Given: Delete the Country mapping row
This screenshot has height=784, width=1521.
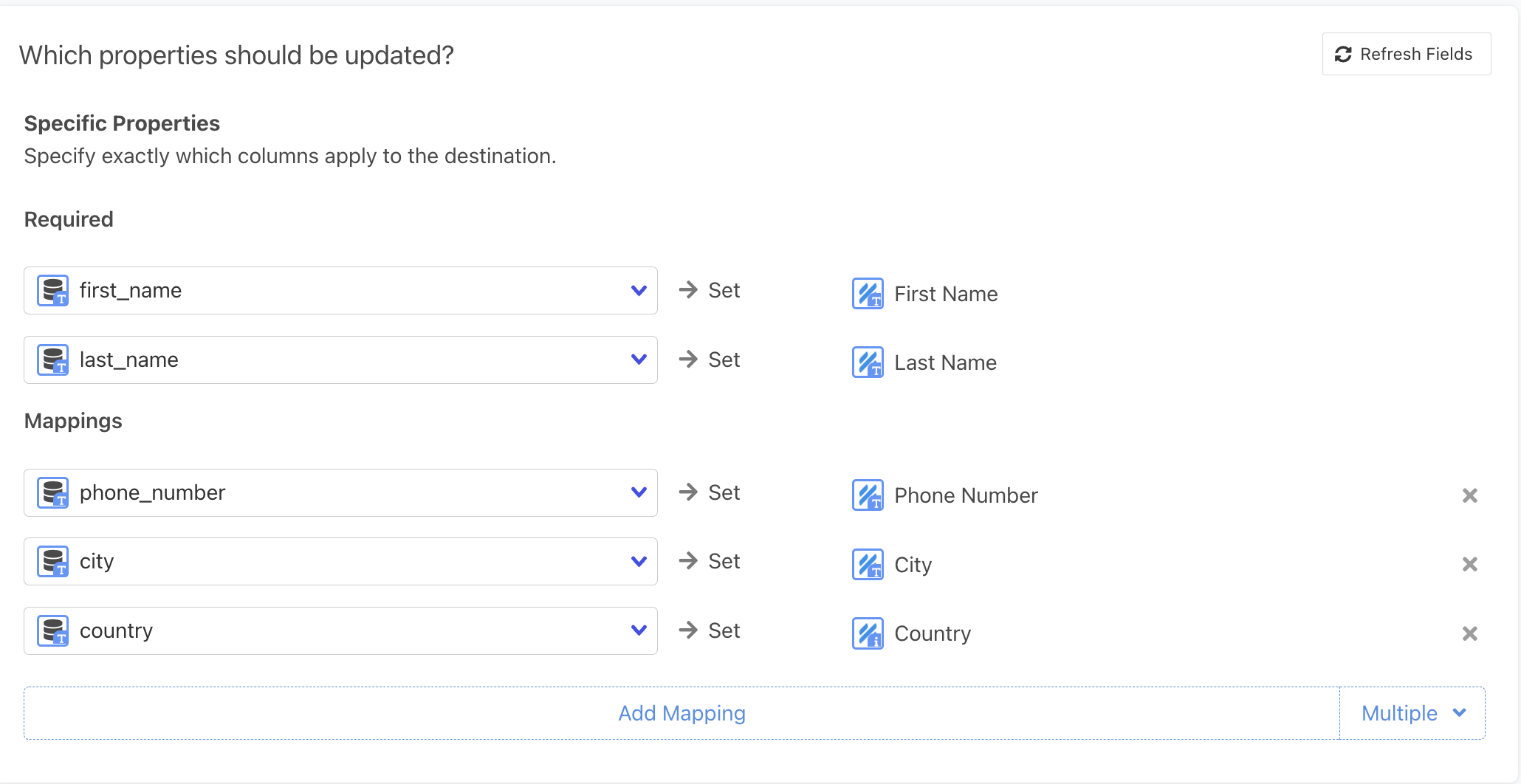Looking at the screenshot, I should pyautogui.click(x=1469, y=633).
